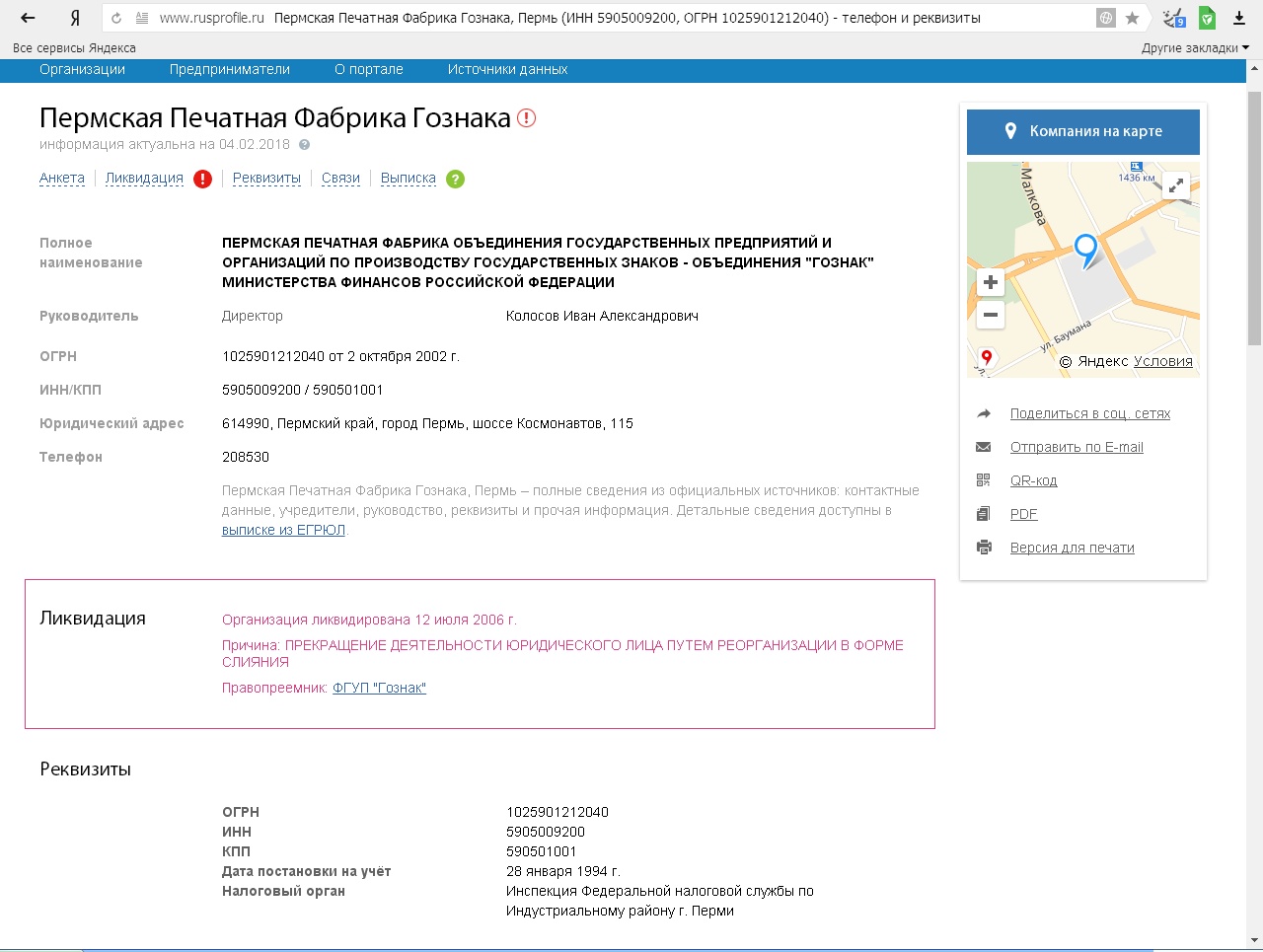Click registration date 28 января 1994 г.
The image size is (1263, 952).
coord(562,871)
